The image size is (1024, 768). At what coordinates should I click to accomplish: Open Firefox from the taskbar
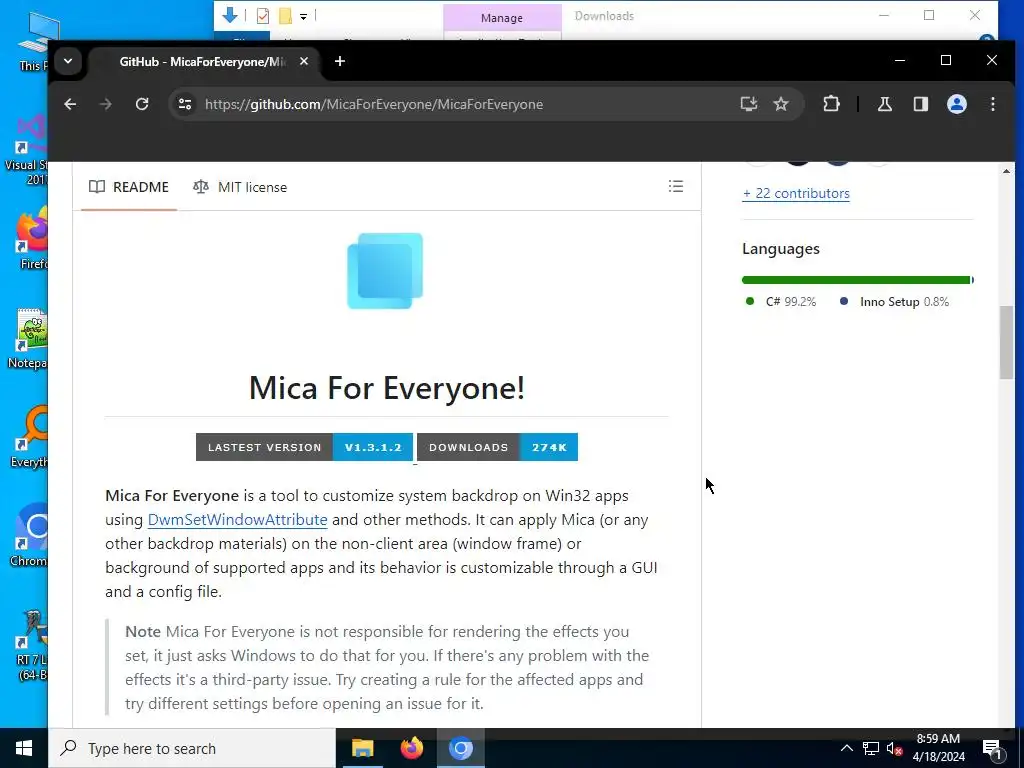pos(411,748)
